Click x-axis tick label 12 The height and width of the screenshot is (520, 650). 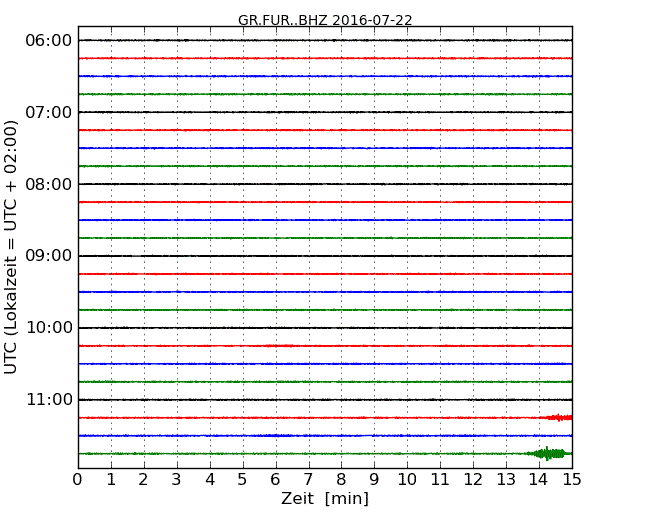473,480
